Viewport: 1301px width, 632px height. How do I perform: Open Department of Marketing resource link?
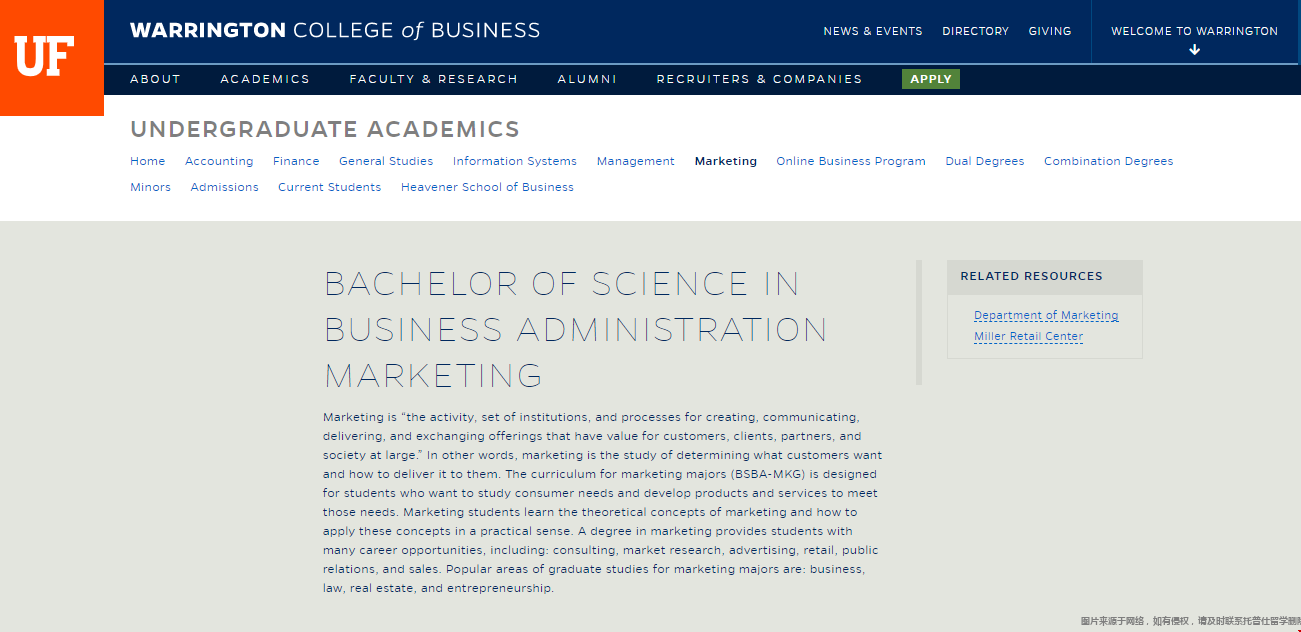click(1046, 316)
